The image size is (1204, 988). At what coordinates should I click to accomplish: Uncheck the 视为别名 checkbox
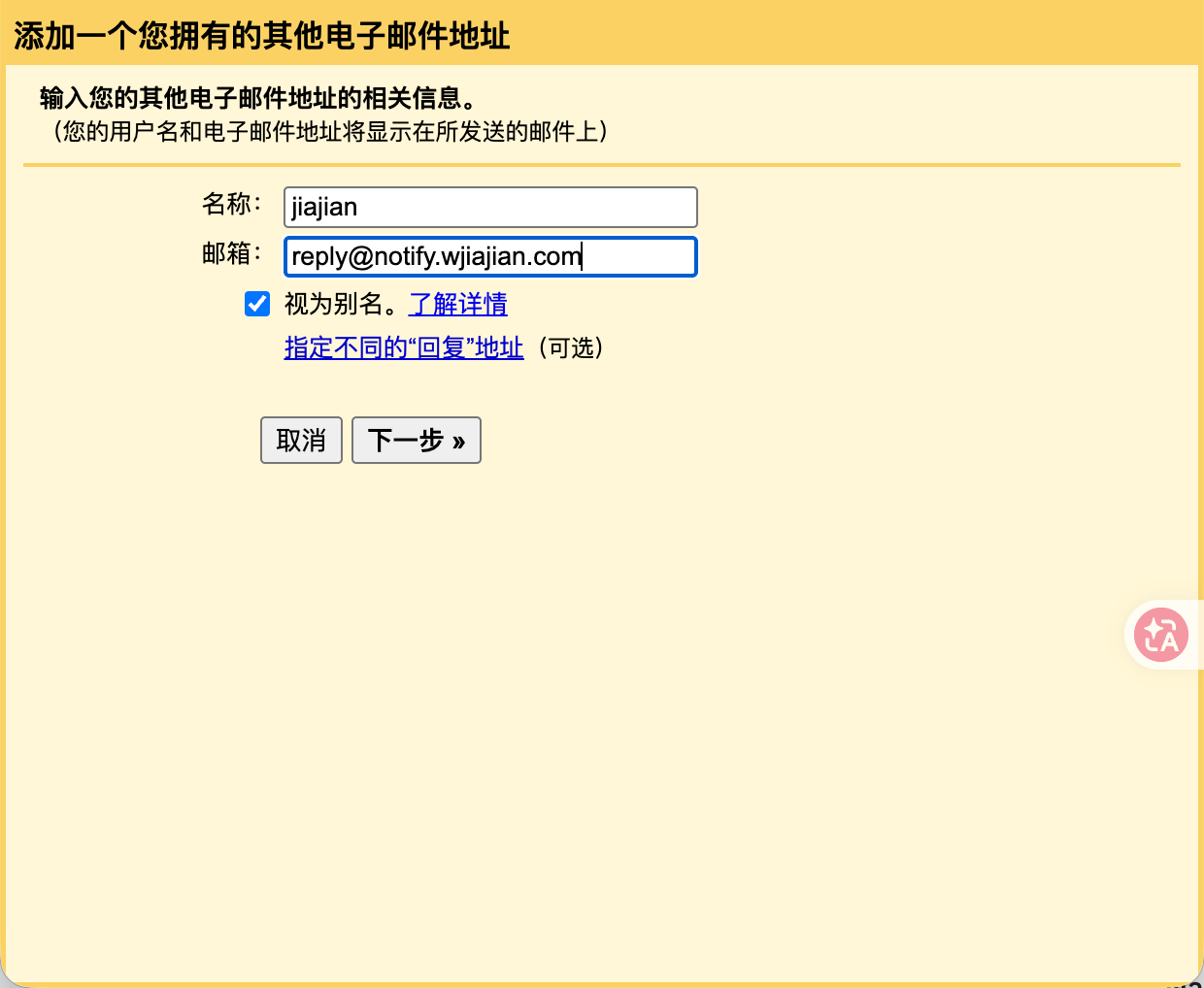257,304
